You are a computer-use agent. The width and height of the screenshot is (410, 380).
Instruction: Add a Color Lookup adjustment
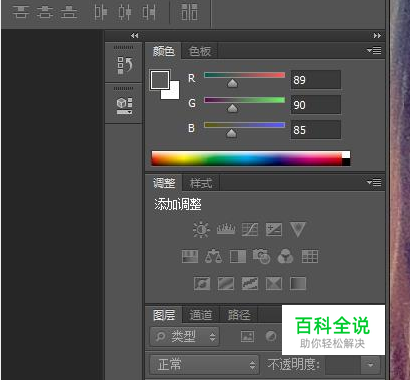310,257
